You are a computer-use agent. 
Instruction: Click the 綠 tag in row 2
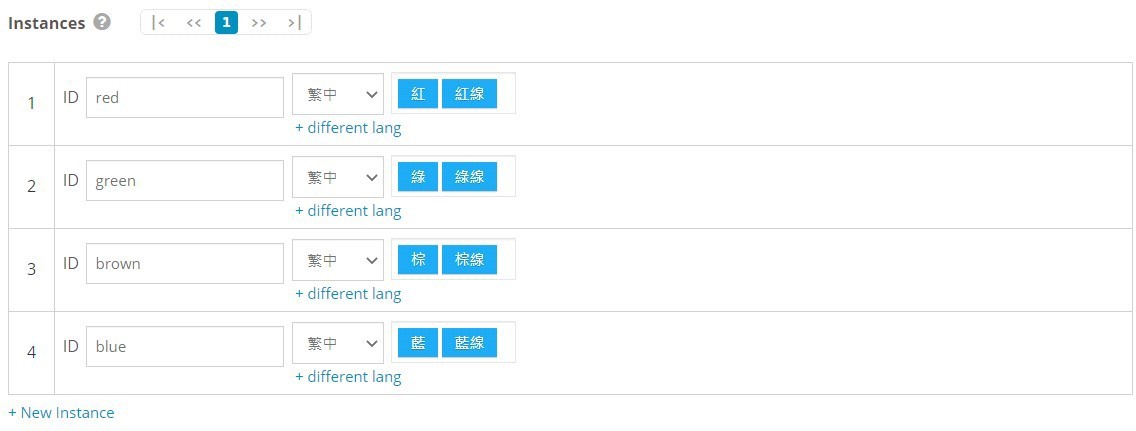click(x=418, y=177)
